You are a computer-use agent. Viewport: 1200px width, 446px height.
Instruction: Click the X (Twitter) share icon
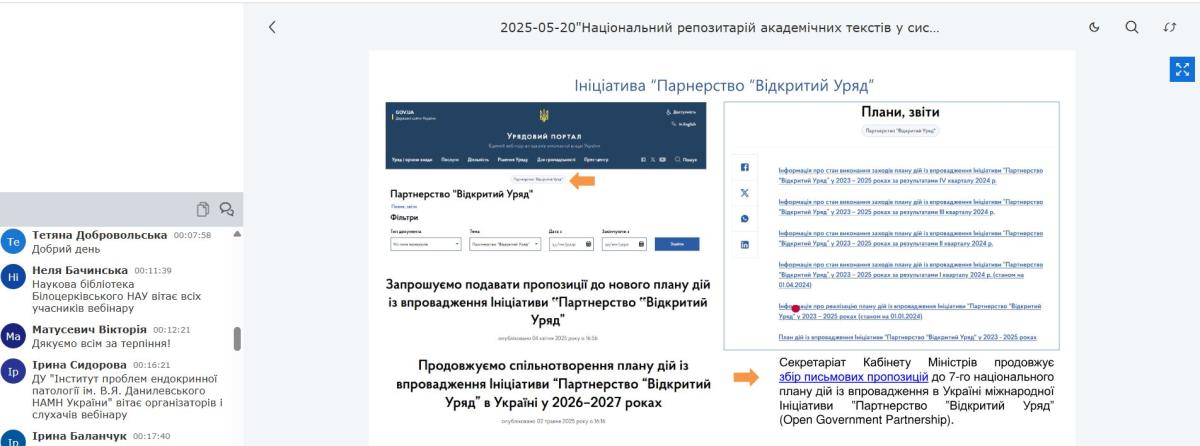pos(743,192)
